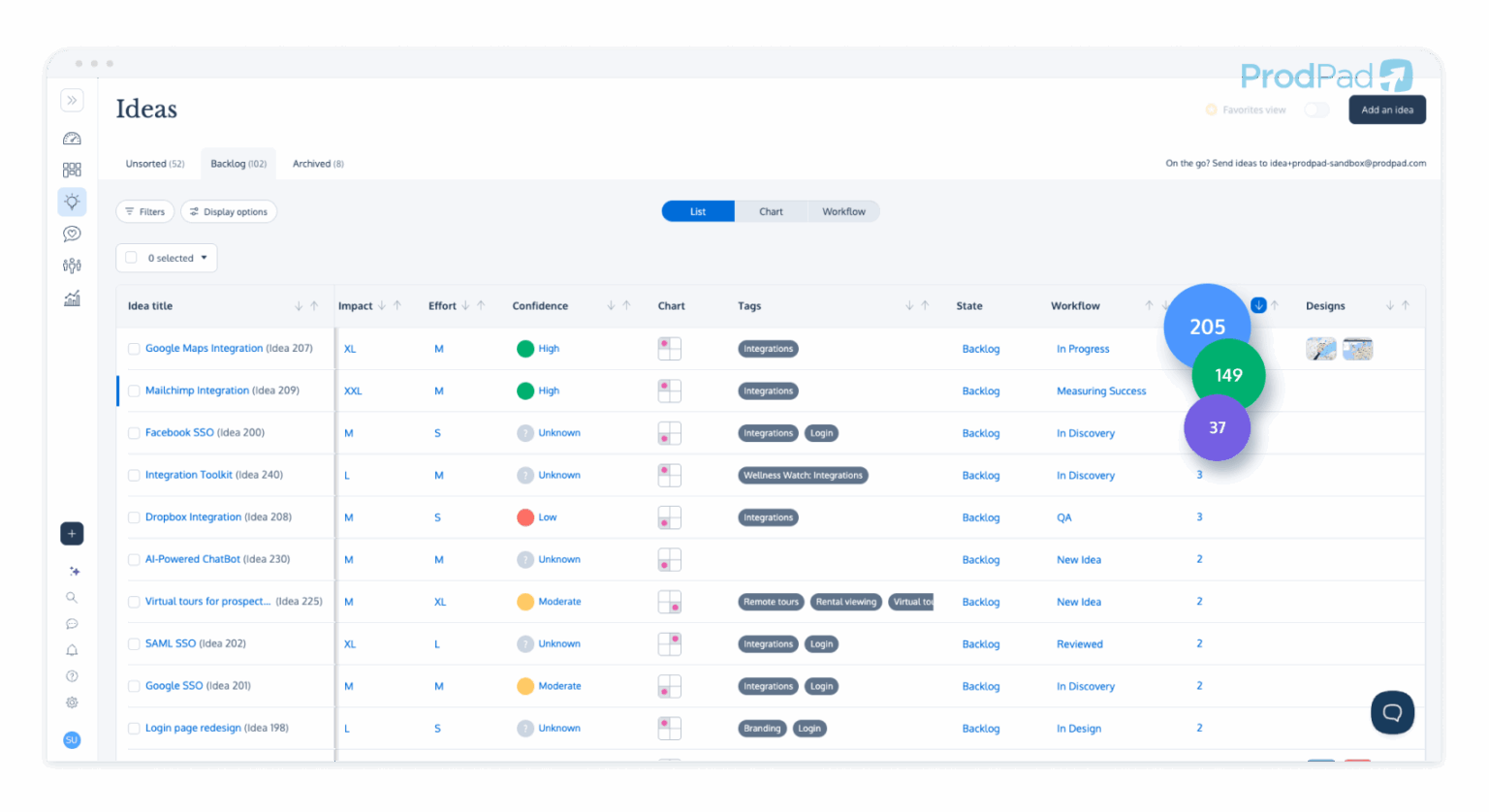The height and width of the screenshot is (812, 1489).
Task: Open Display options
Action: point(229,211)
